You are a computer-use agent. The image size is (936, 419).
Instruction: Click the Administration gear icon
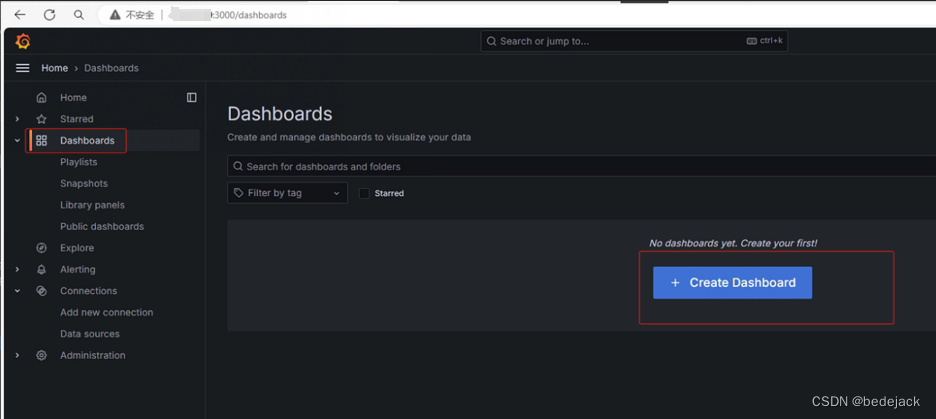coord(41,355)
